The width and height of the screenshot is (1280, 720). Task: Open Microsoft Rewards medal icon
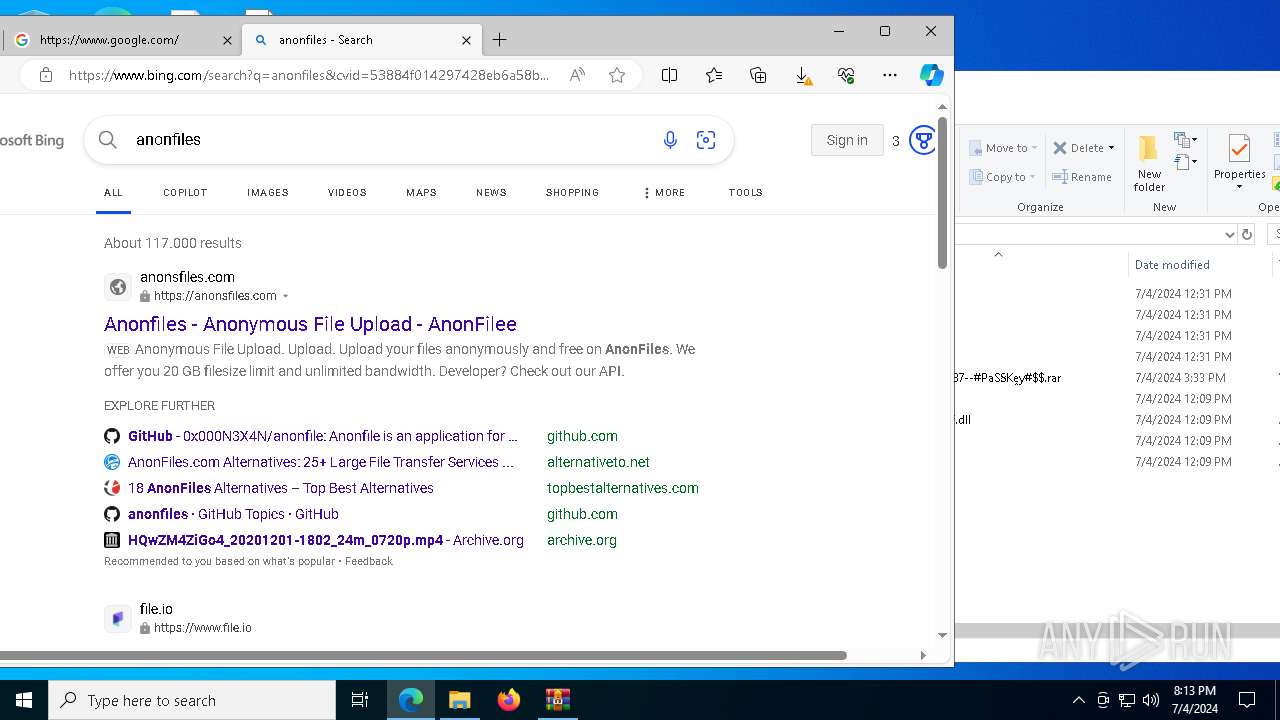coord(923,140)
